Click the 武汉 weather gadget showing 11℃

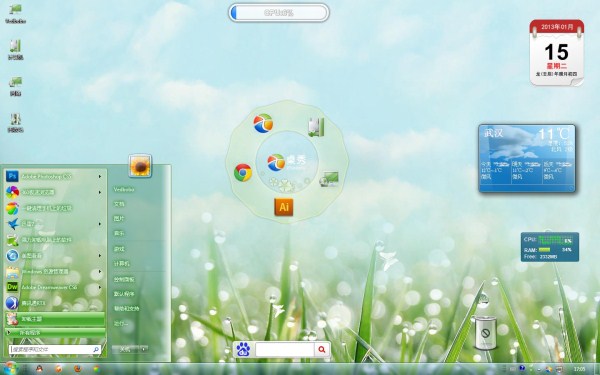527,158
